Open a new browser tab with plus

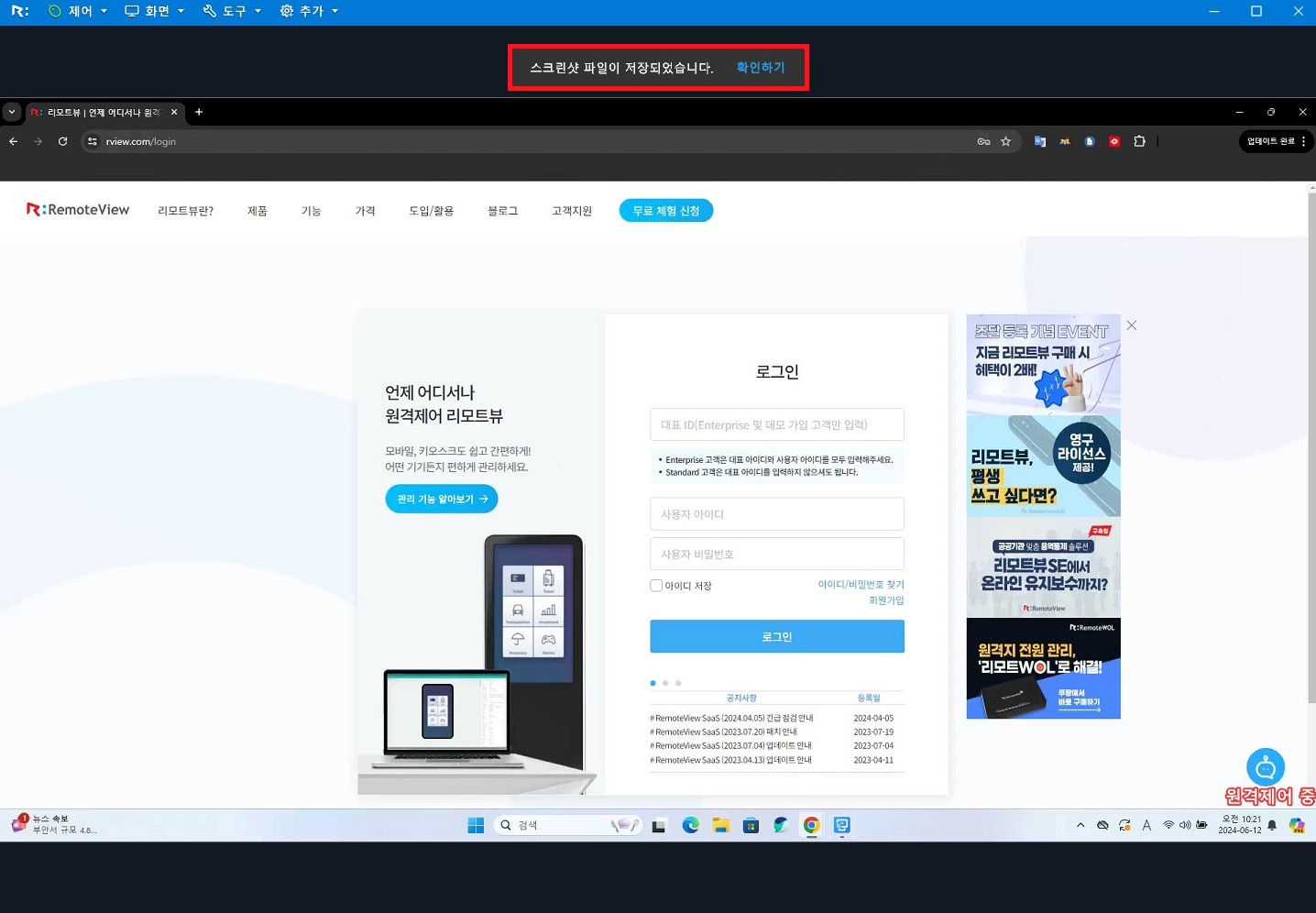[x=199, y=112]
